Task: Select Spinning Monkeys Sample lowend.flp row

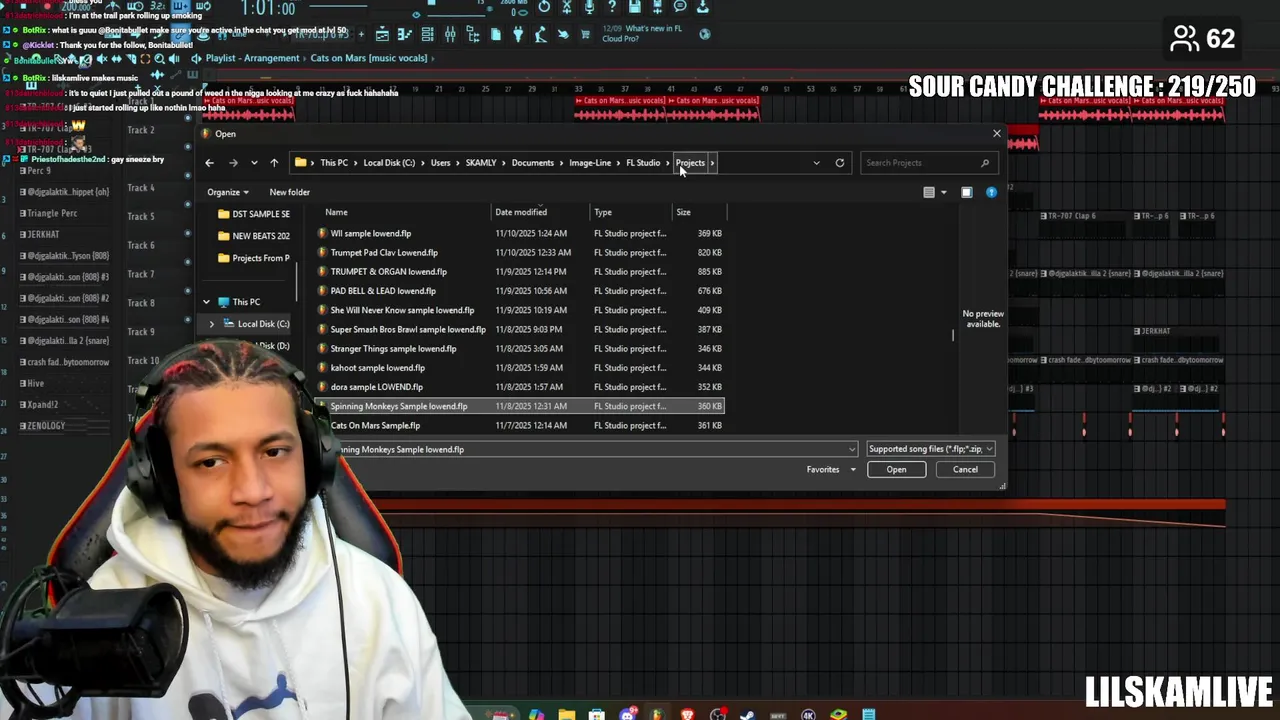Action: [x=519, y=406]
